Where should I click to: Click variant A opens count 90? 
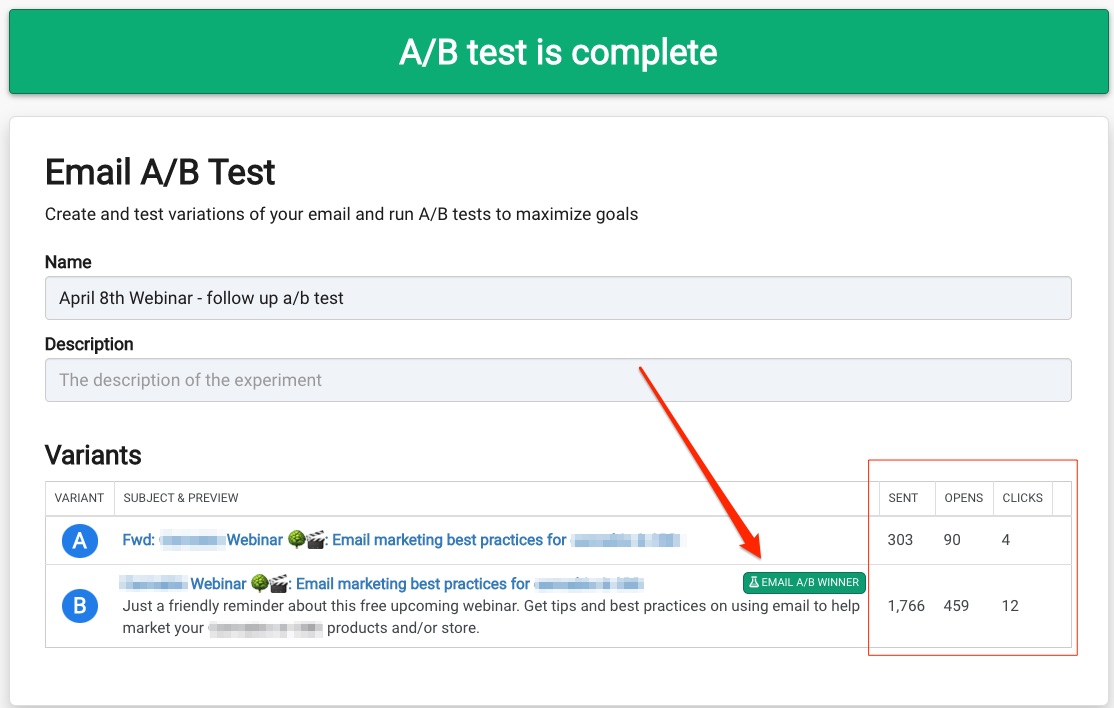pos(952,540)
